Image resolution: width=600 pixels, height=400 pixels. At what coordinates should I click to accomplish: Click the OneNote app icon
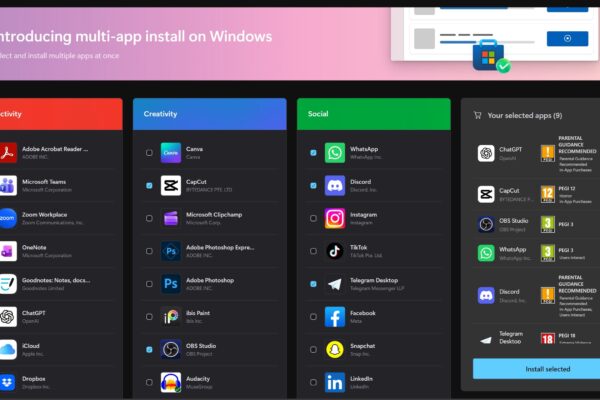click(x=8, y=251)
